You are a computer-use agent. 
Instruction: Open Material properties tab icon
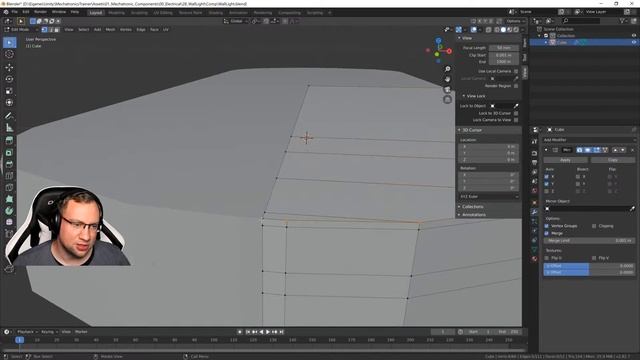pos(534,258)
